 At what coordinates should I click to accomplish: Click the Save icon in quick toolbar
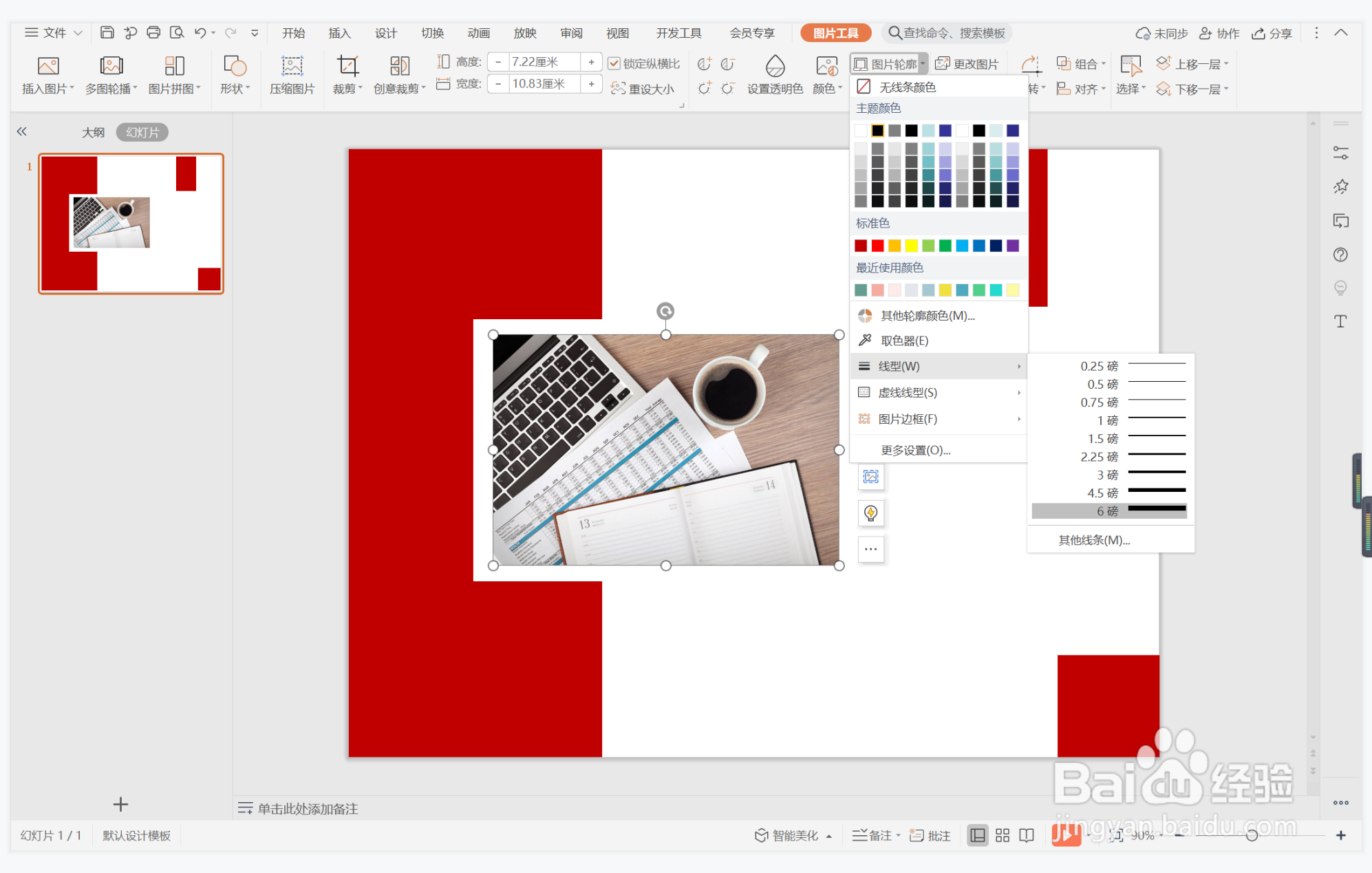pos(107,32)
